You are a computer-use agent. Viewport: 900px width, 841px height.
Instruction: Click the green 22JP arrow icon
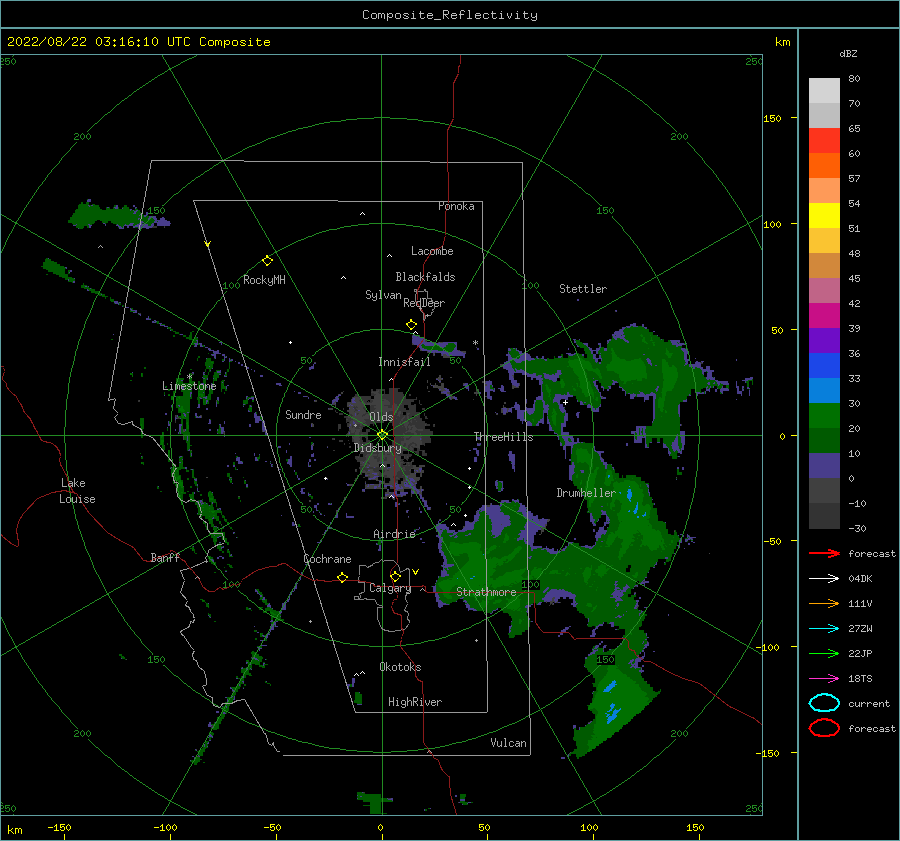[x=824, y=653]
